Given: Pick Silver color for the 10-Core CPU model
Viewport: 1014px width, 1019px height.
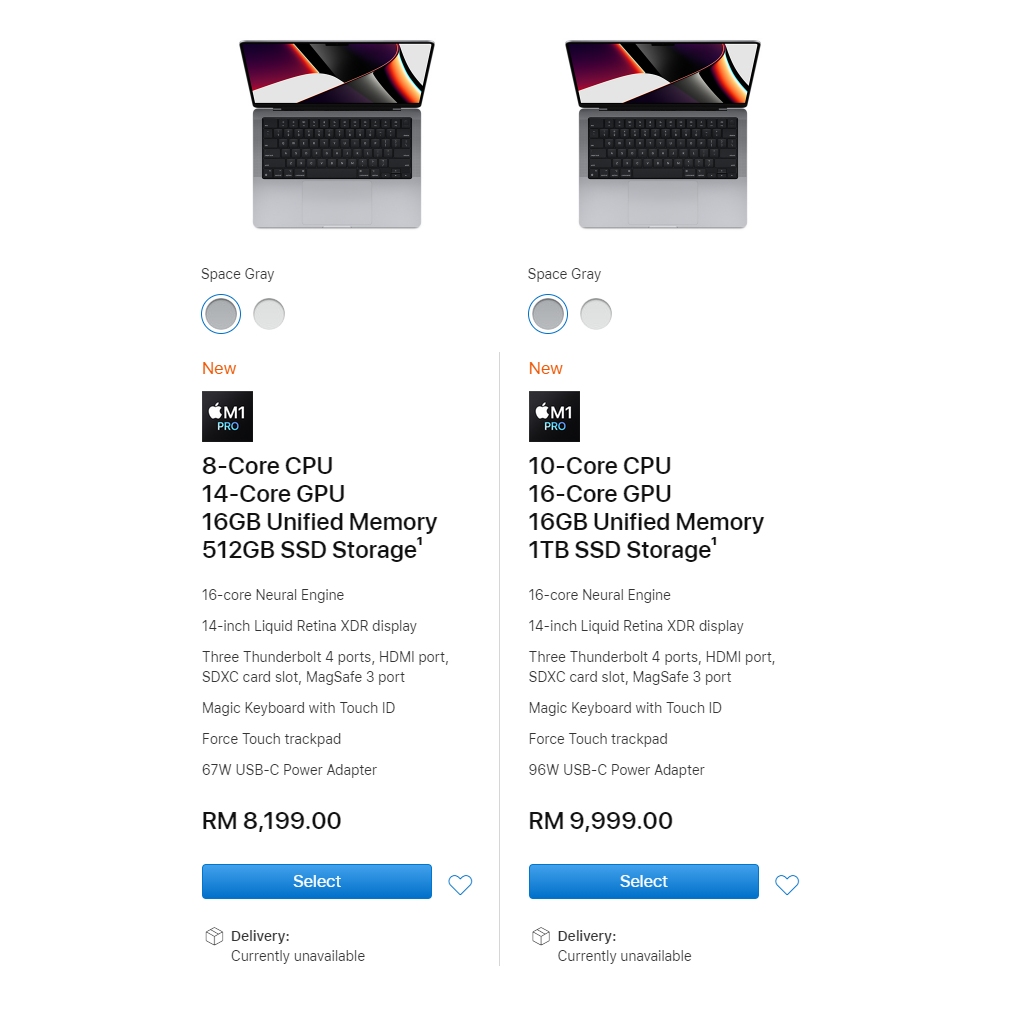Looking at the screenshot, I should (596, 314).
